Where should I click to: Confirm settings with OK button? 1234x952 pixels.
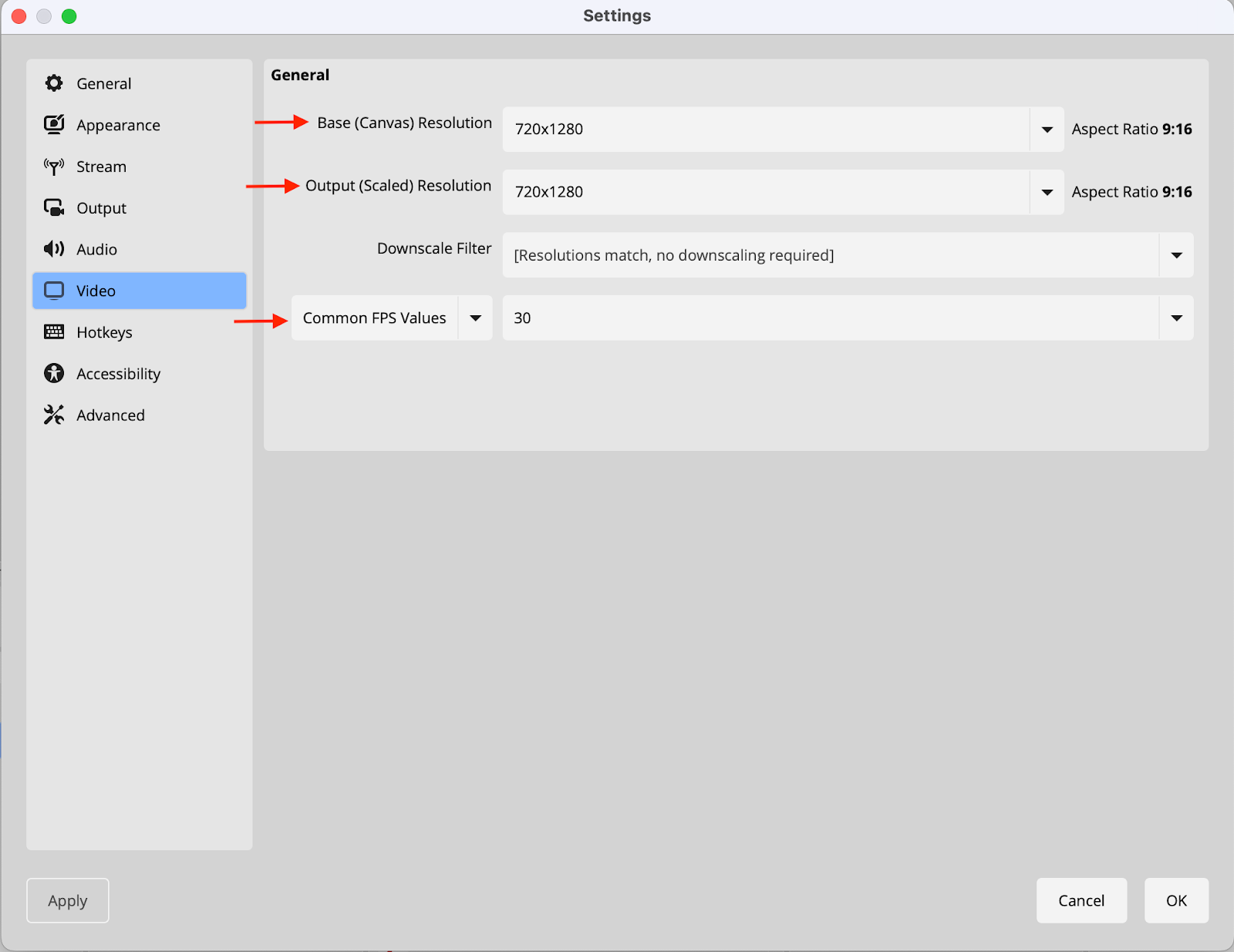click(1175, 900)
